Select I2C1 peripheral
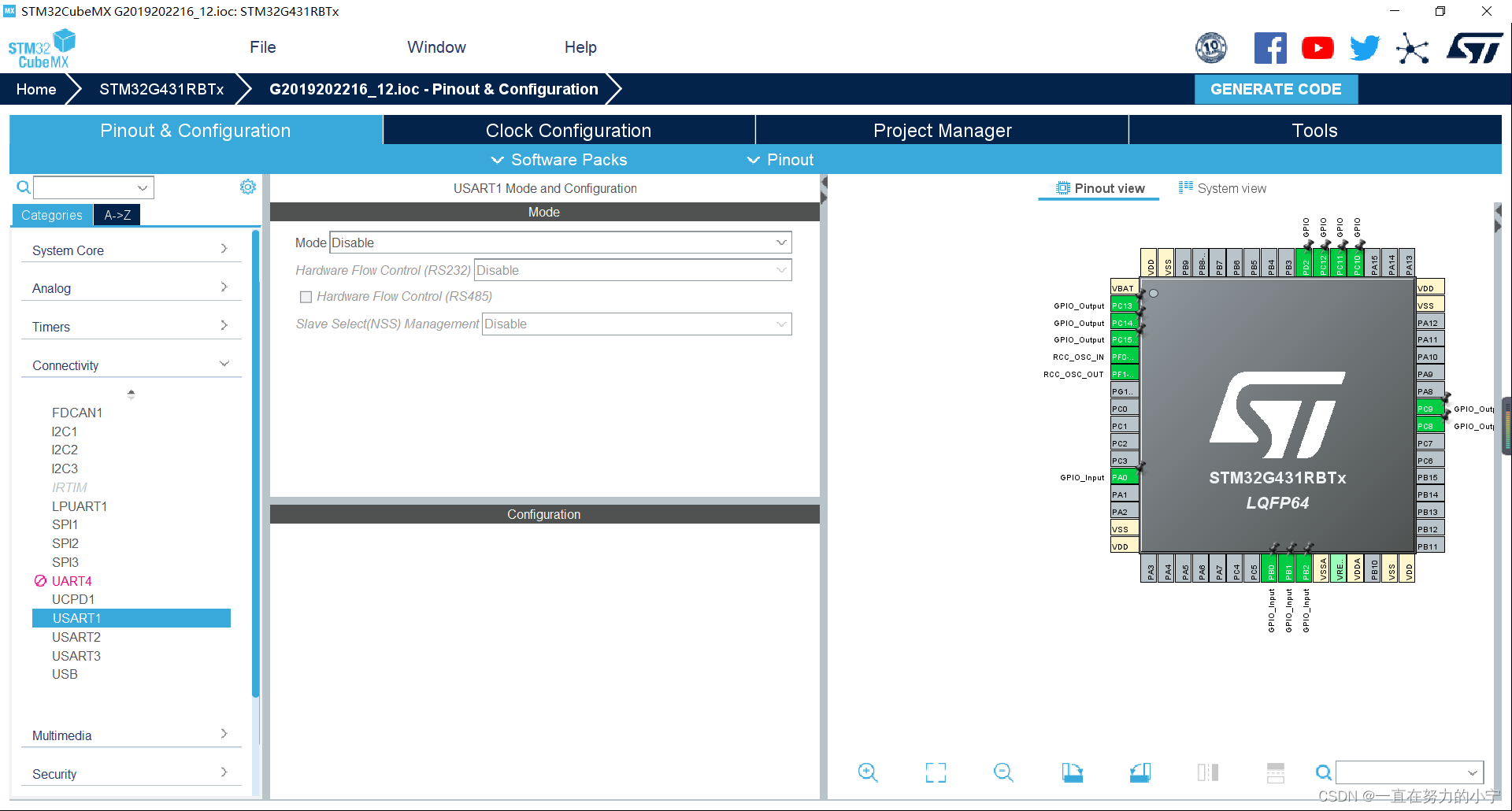Image resolution: width=1512 pixels, height=811 pixels. 65,431
